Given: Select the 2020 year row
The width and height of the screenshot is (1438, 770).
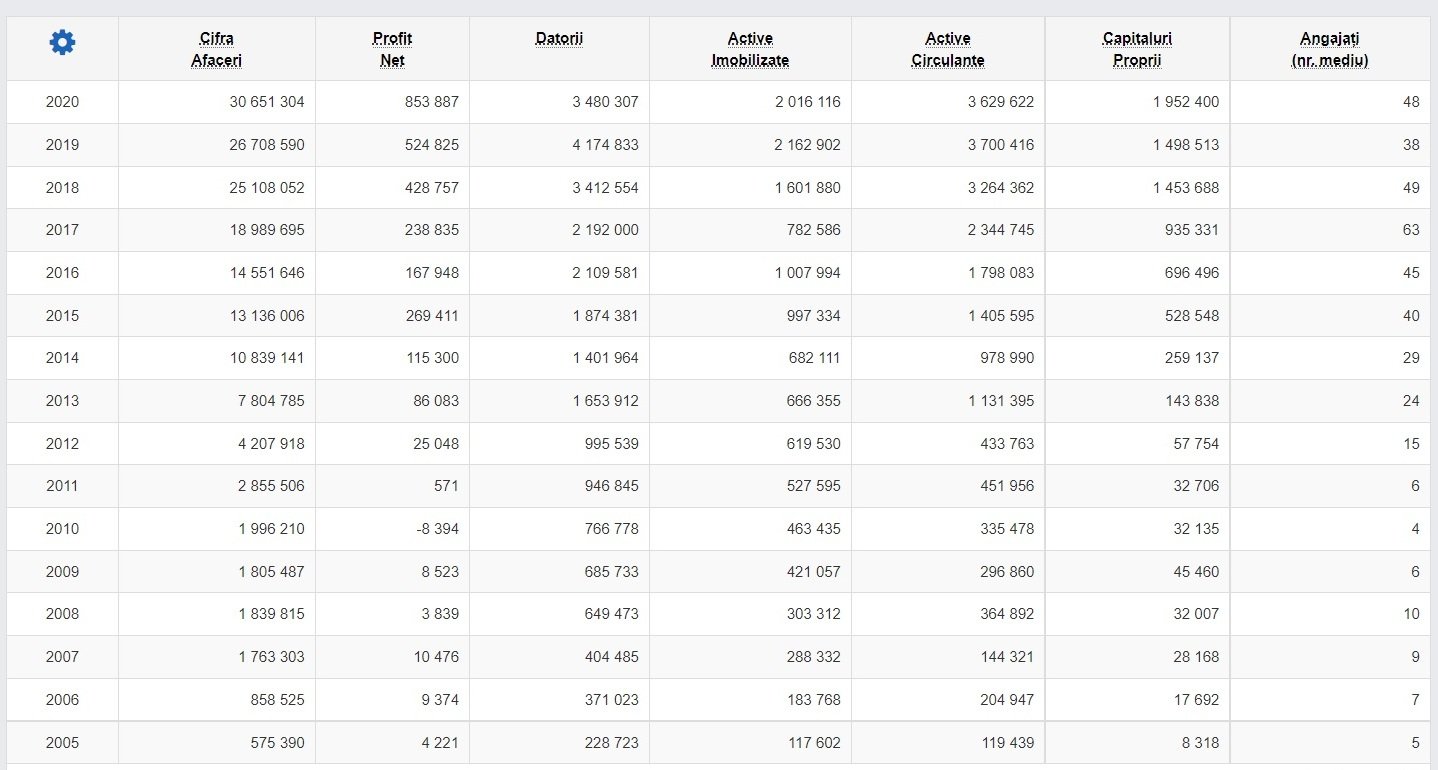Looking at the screenshot, I should pos(62,102).
